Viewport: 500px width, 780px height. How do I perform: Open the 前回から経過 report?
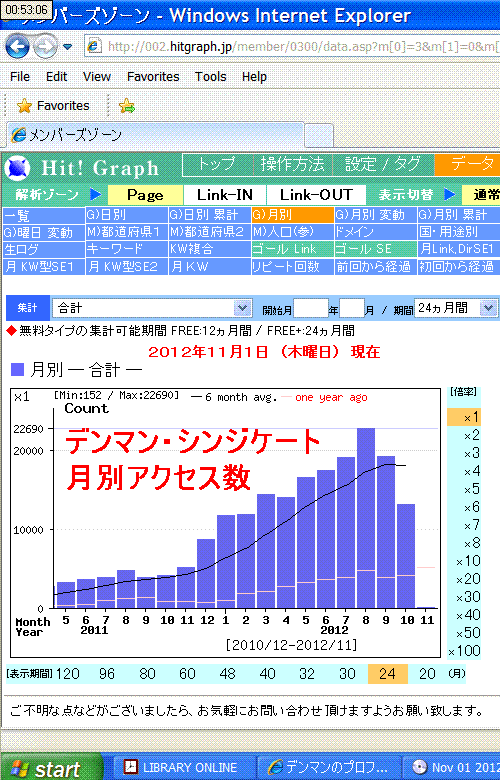point(376,267)
